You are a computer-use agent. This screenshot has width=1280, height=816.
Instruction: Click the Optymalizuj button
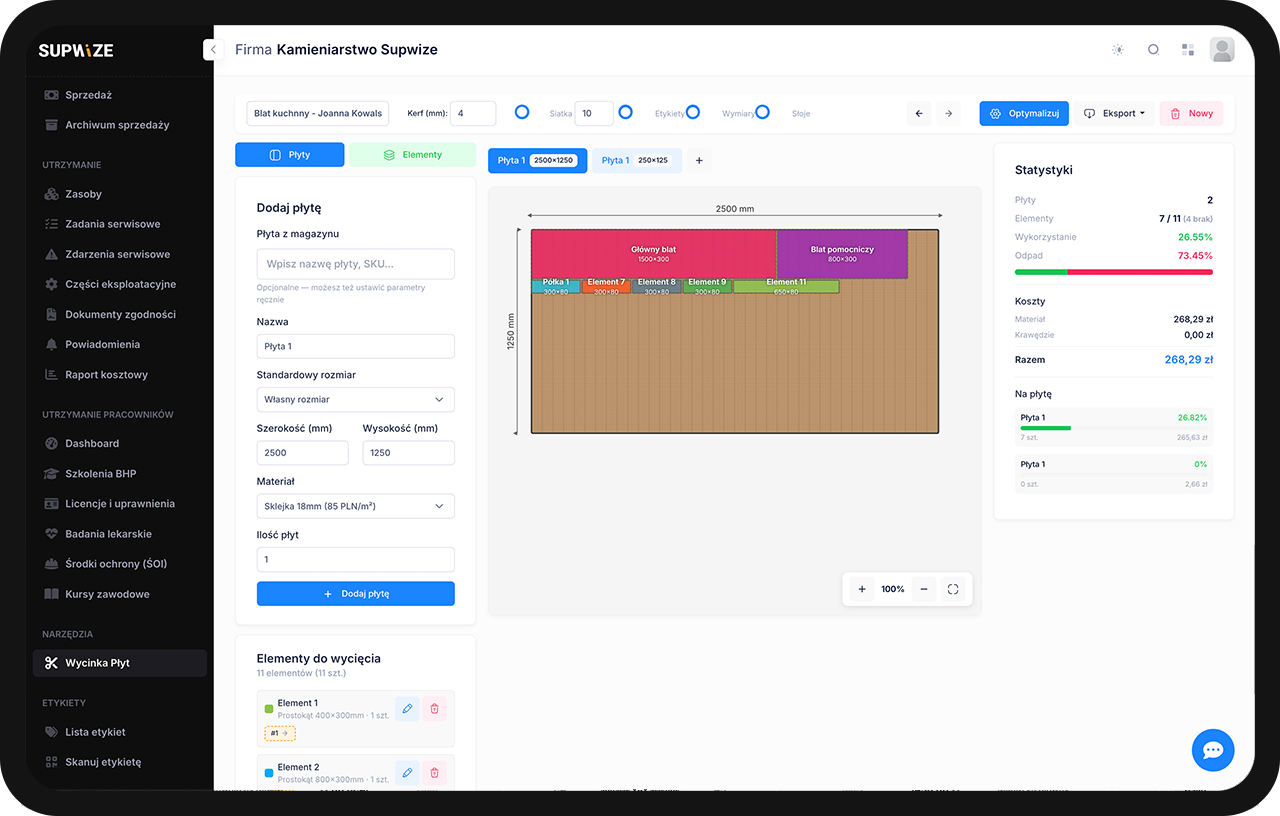(x=1023, y=113)
